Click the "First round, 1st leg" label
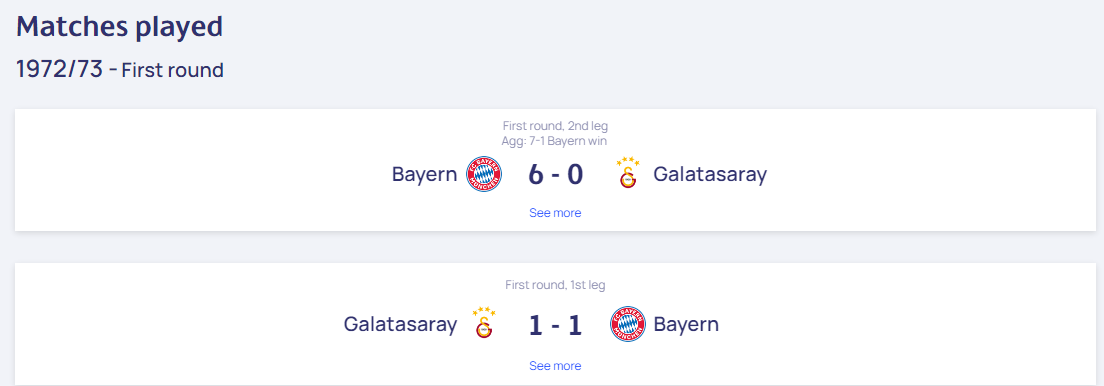This screenshot has height=386, width=1104. [x=555, y=285]
